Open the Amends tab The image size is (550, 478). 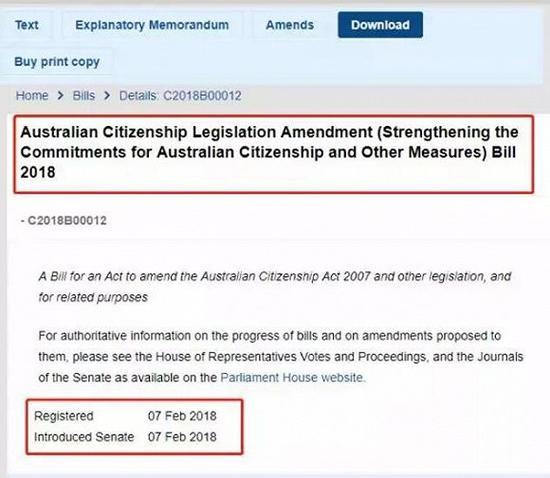(x=290, y=25)
